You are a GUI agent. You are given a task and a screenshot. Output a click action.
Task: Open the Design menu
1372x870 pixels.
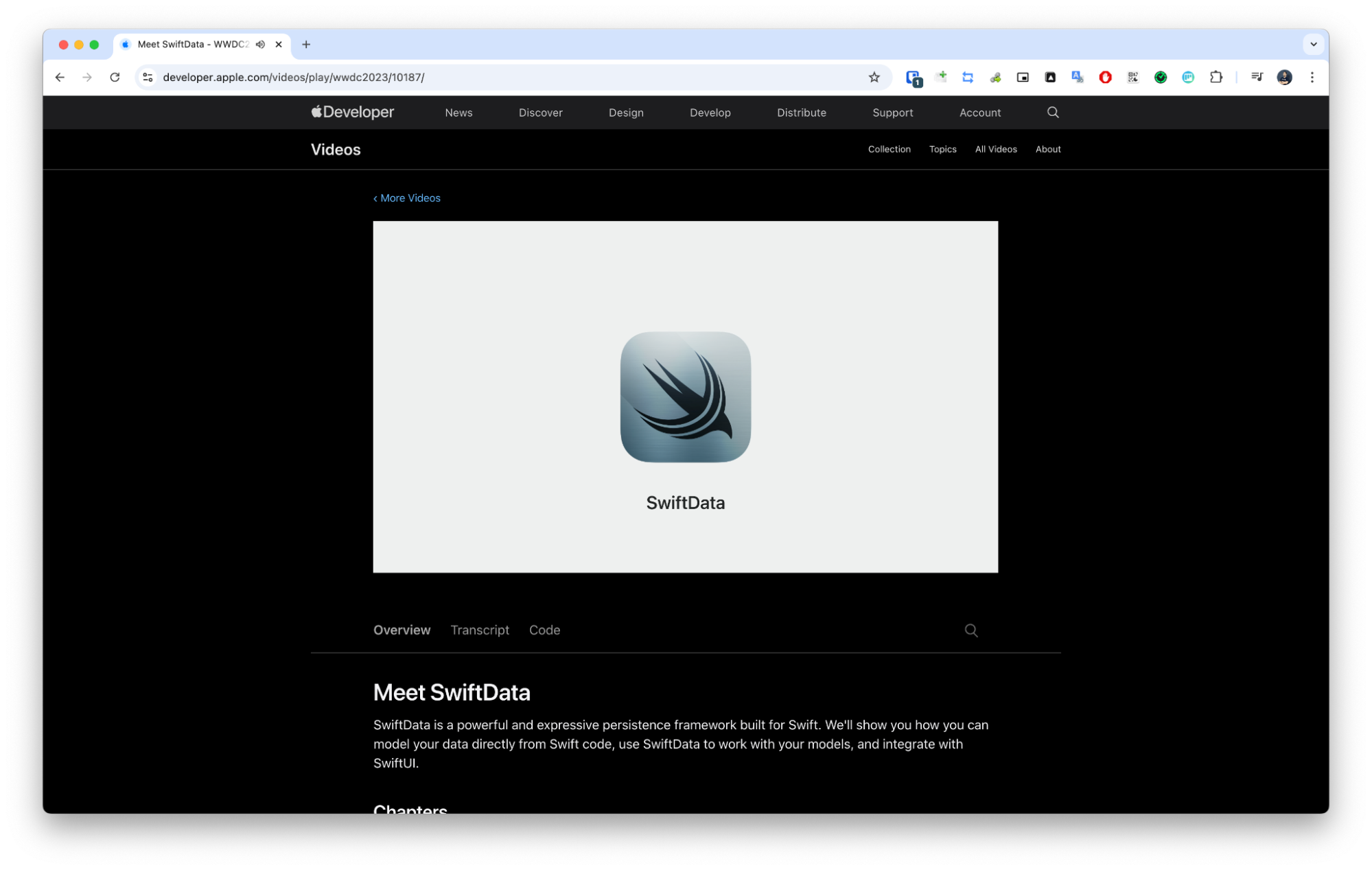click(x=626, y=113)
